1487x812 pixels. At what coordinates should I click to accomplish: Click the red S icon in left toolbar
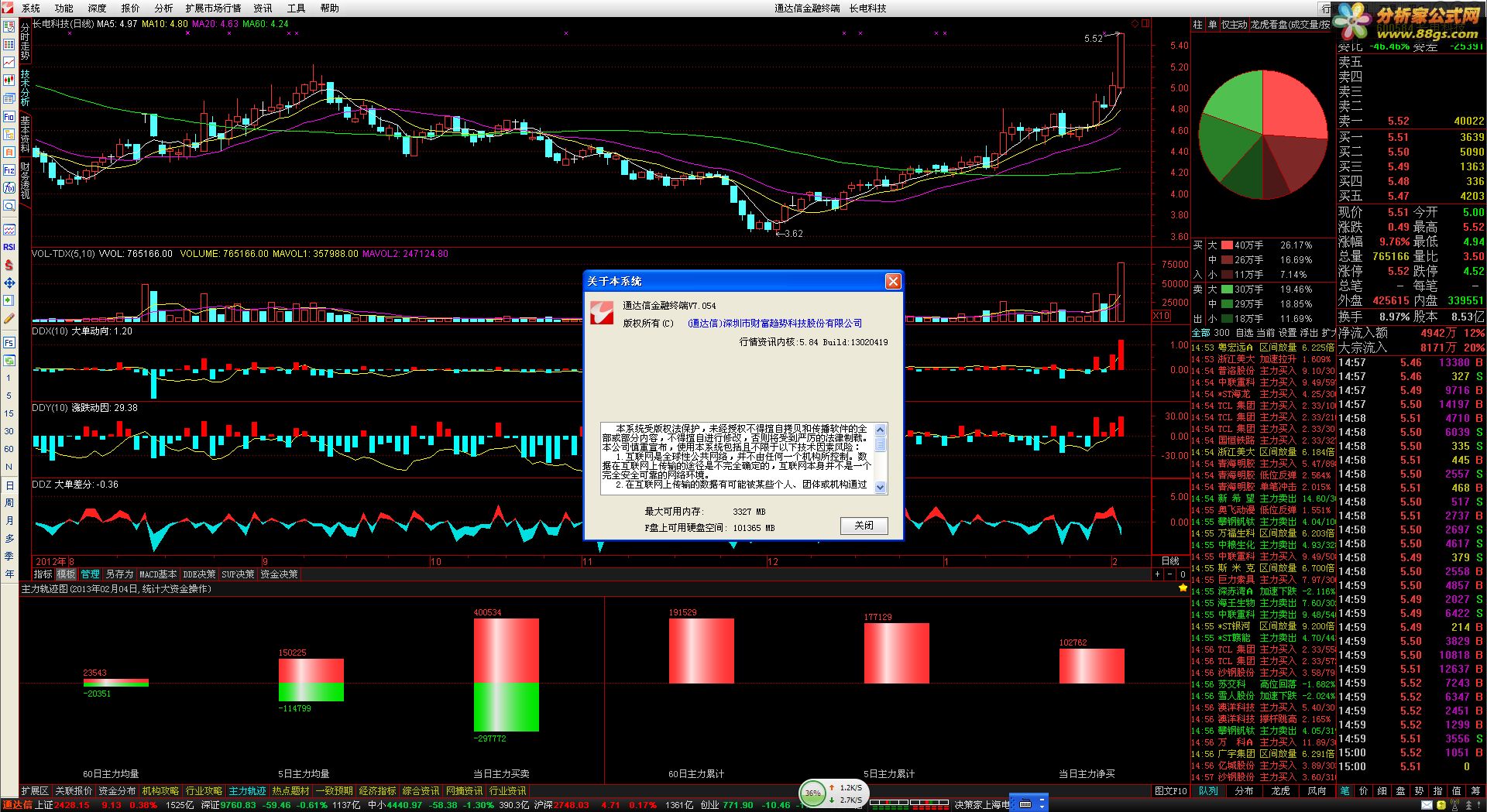pyautogui.click(x=9, y=265)
